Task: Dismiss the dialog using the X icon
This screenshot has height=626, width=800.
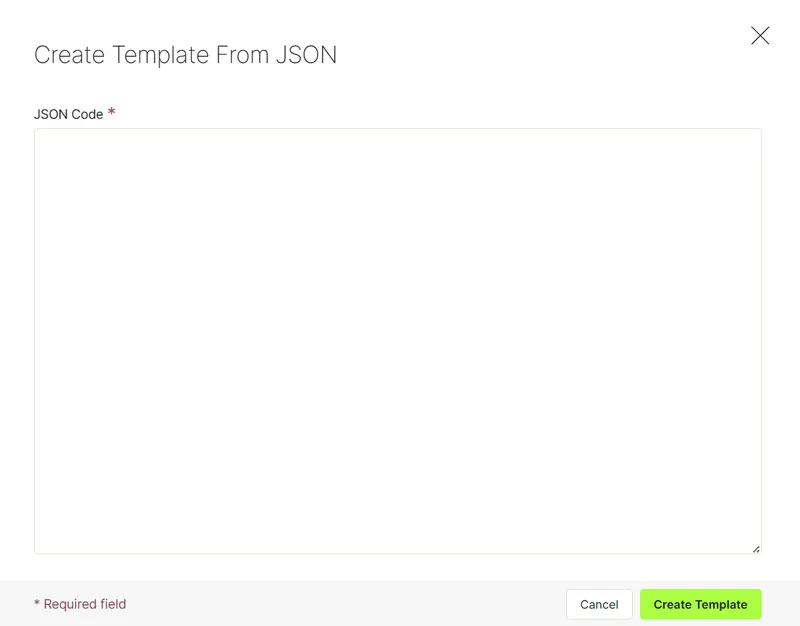Action: click(x=760, y=36)
